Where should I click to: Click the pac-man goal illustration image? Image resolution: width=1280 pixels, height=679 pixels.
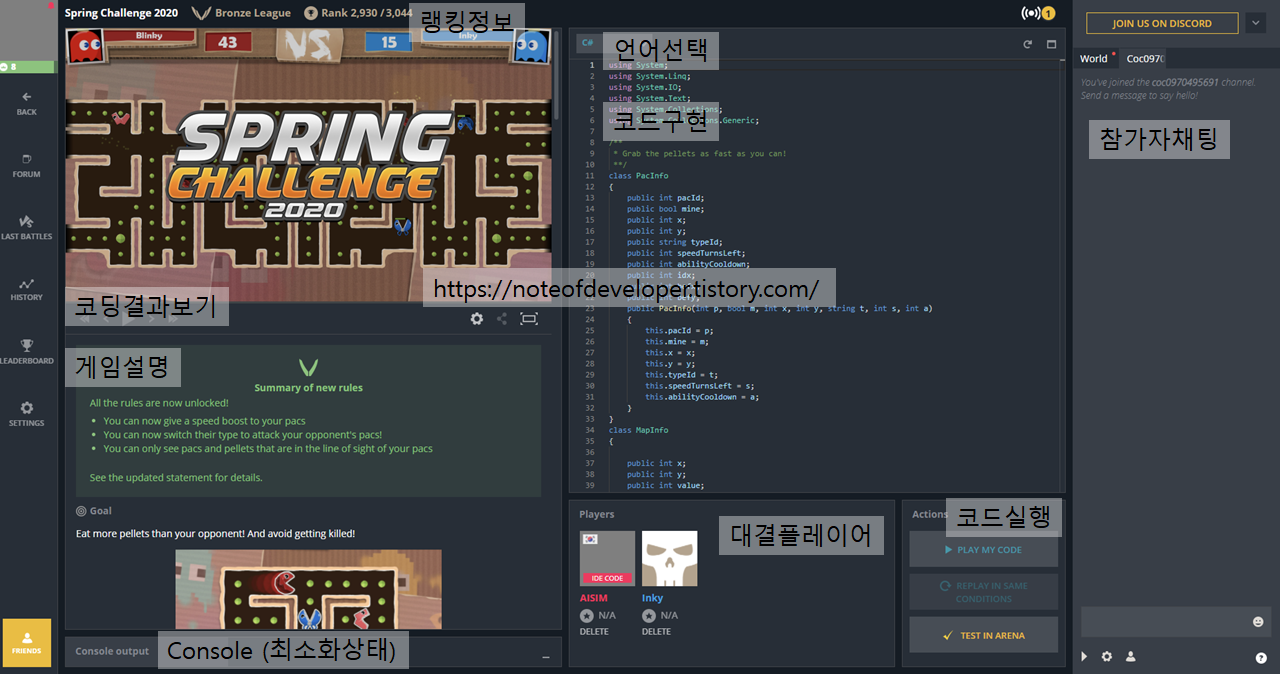pos(308,589)
